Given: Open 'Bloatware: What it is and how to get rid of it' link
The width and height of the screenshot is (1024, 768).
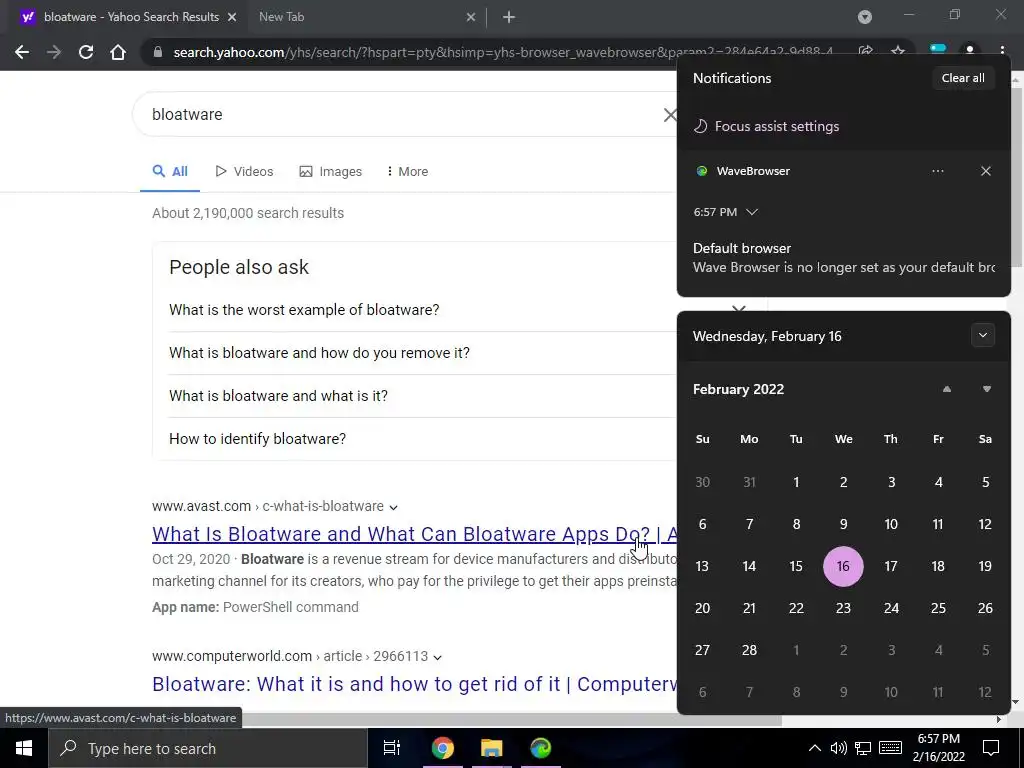Looking at the screenshot, I should click(x=414, y=684).
